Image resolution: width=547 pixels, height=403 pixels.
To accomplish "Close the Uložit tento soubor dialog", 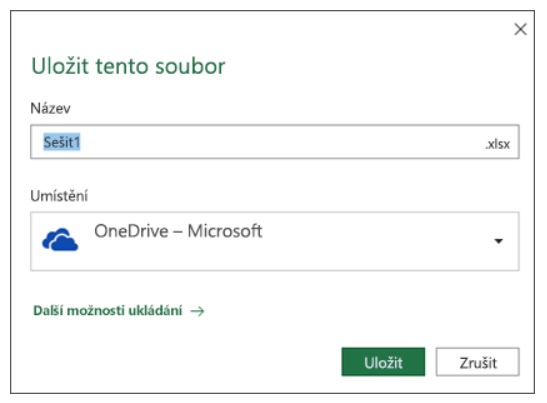I will click(520, 29).
